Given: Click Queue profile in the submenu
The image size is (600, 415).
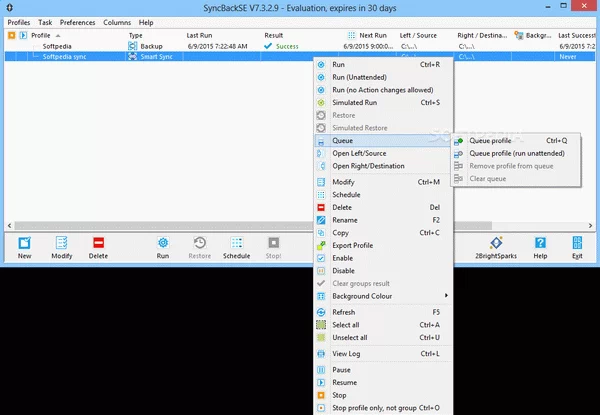Looking at the screenshot, I should click(490, 141).
